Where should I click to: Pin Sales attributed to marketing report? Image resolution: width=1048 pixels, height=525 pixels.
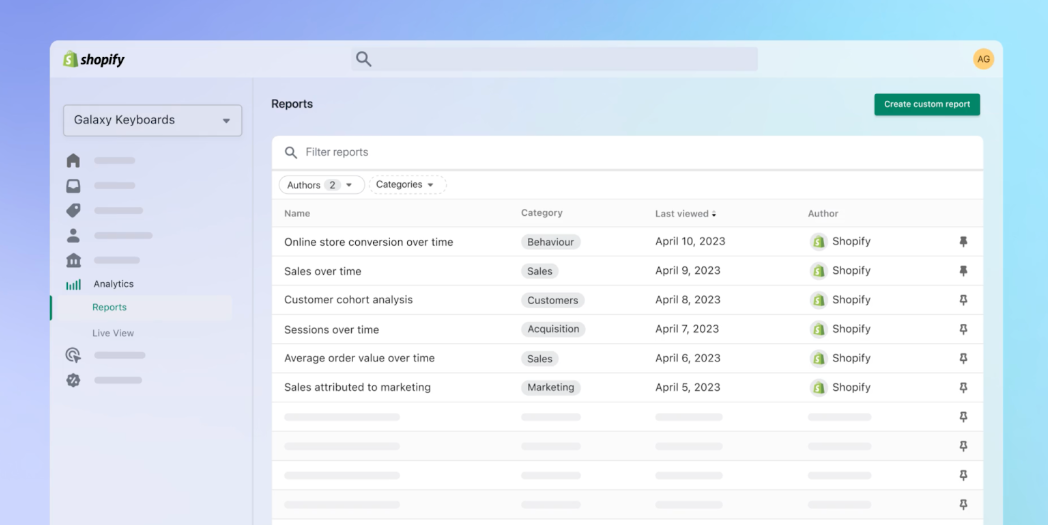click(x=963, y=388)
